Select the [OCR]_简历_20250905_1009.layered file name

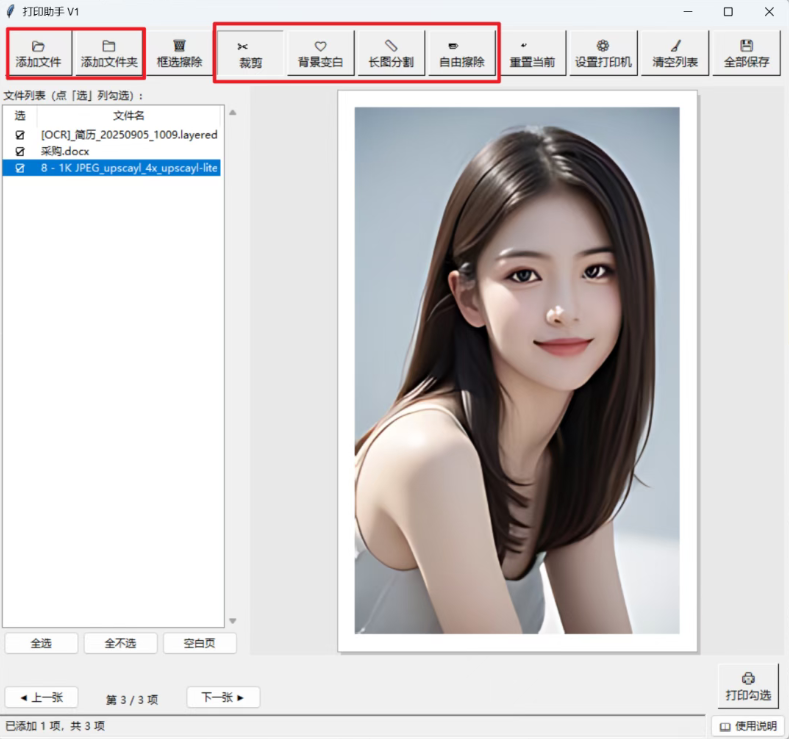[x=129, y=135]
